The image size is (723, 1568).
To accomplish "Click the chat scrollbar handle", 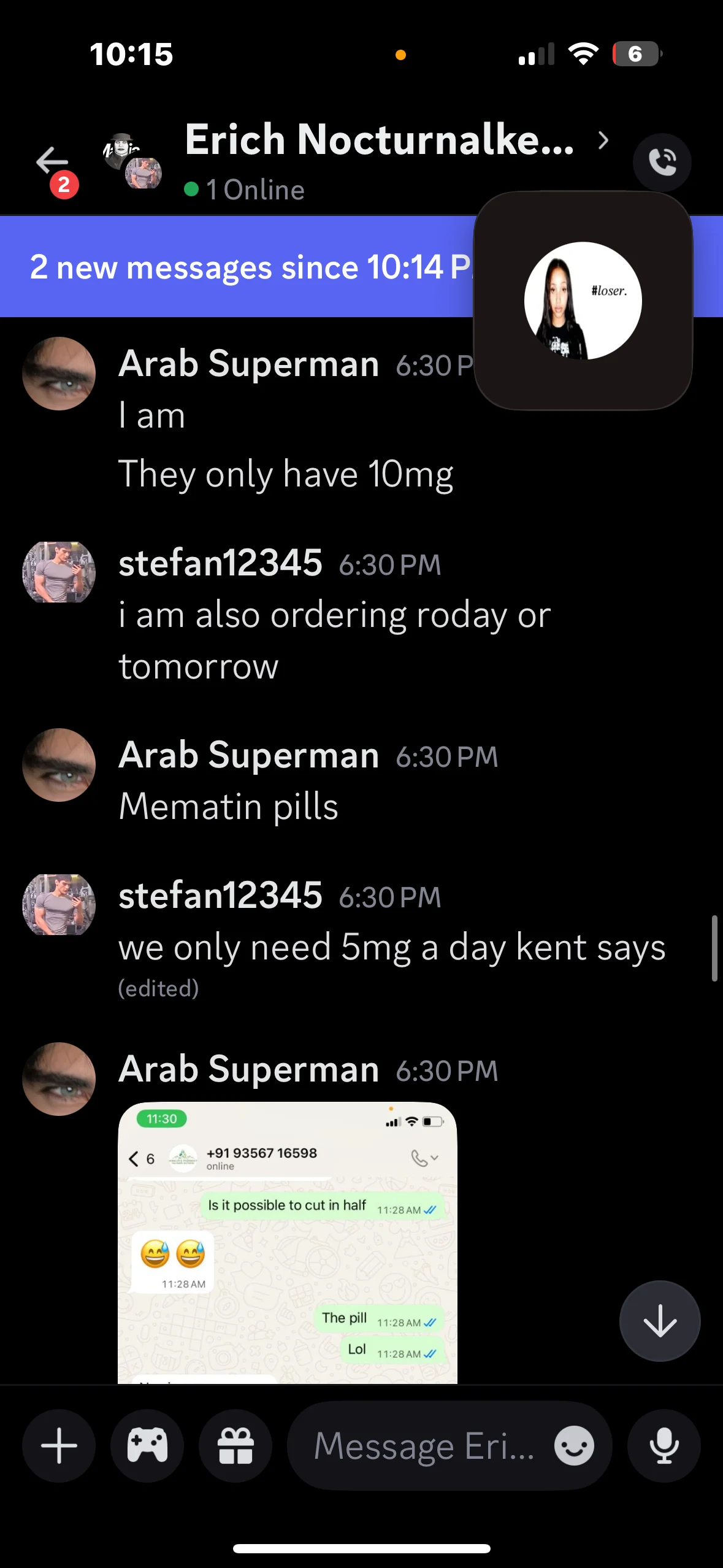I will coord(714,948).
